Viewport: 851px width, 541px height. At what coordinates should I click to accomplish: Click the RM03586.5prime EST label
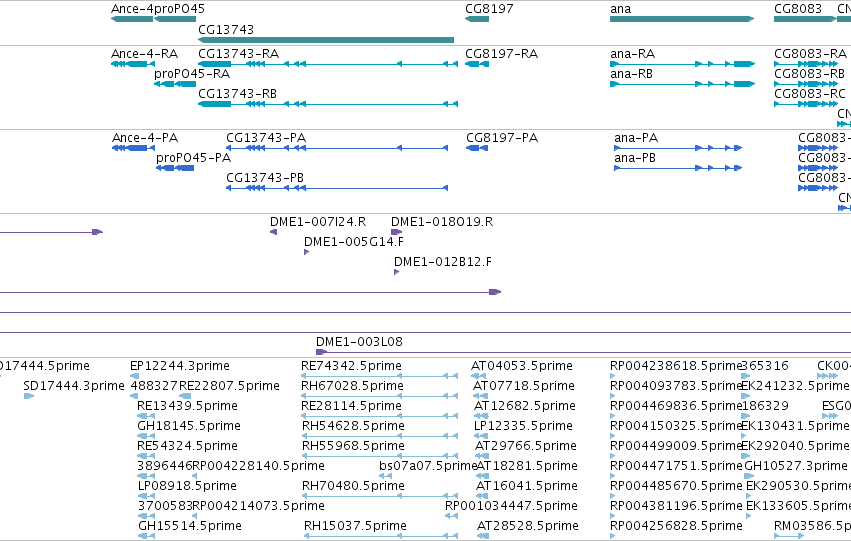point(812,526)
